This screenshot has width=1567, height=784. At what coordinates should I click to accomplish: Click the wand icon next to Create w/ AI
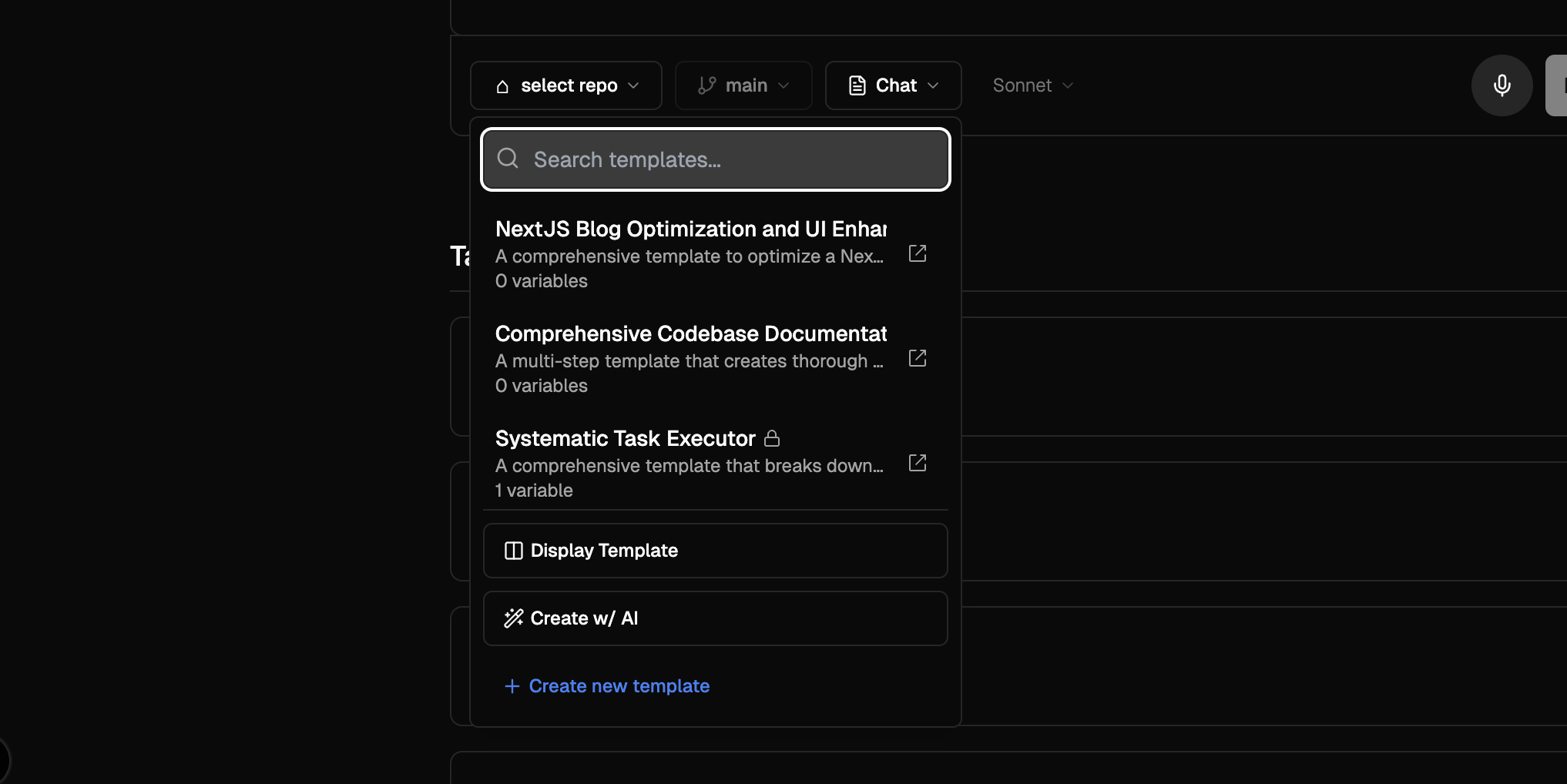pos(513,618)
